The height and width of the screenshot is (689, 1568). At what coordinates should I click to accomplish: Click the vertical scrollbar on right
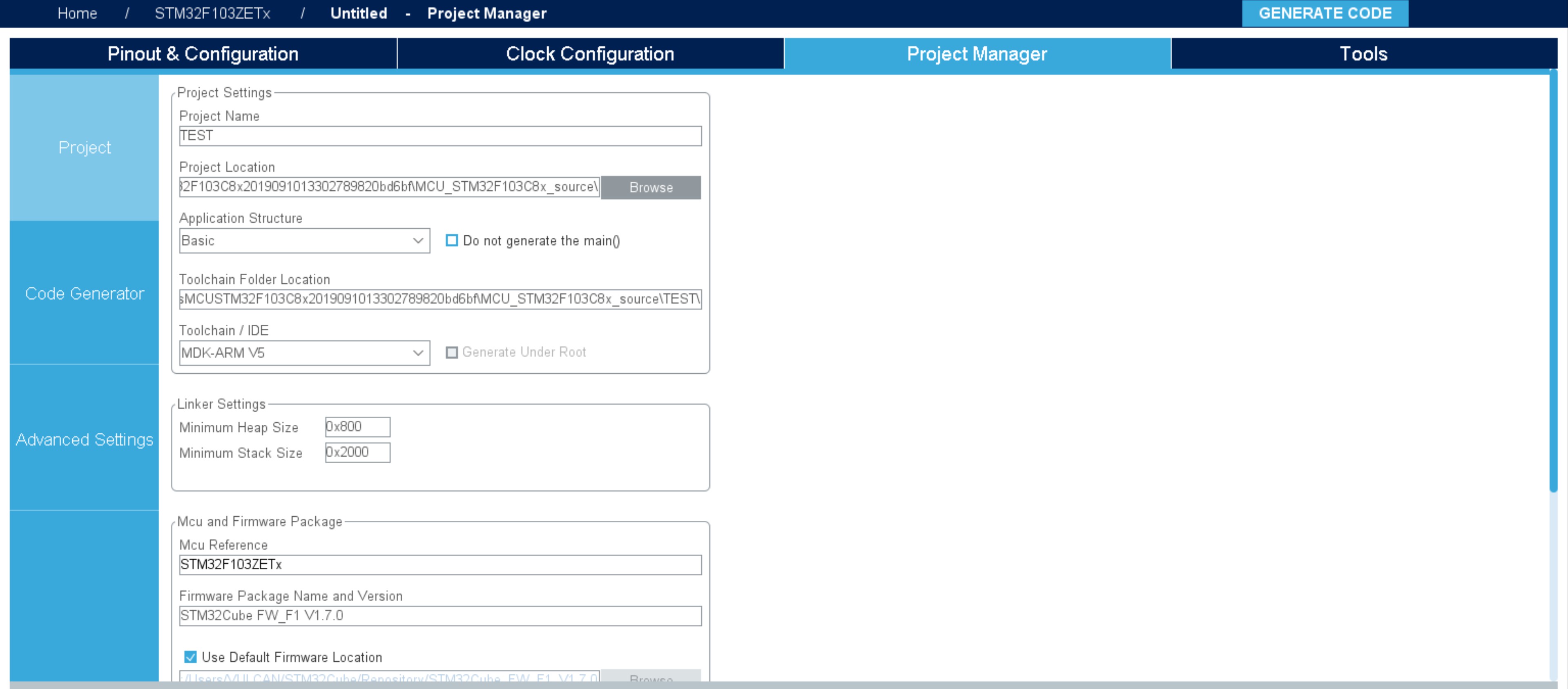coord(1553,280)
